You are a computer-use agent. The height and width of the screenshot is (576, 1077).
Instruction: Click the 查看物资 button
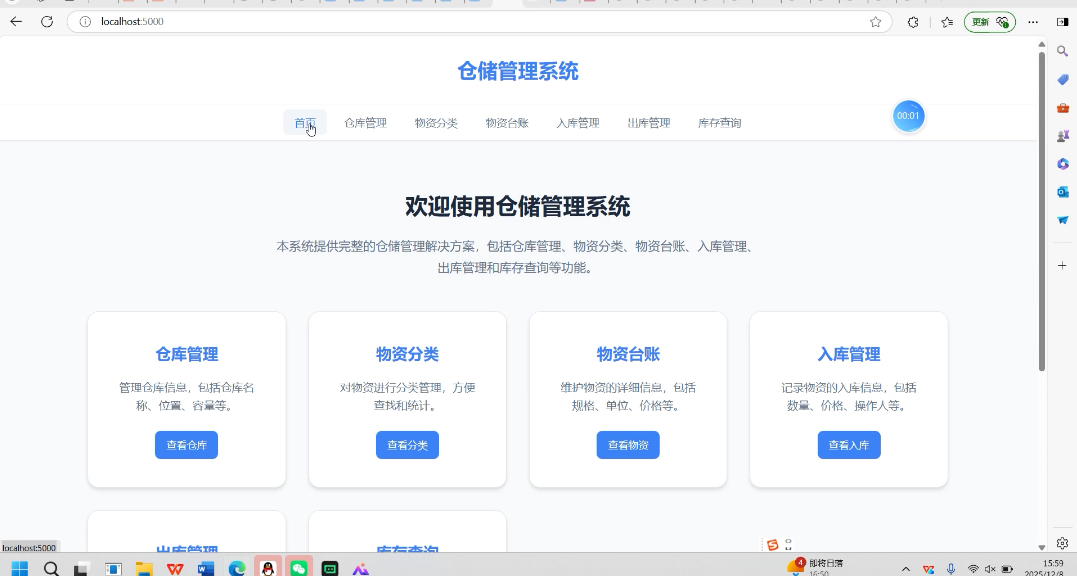628,445
